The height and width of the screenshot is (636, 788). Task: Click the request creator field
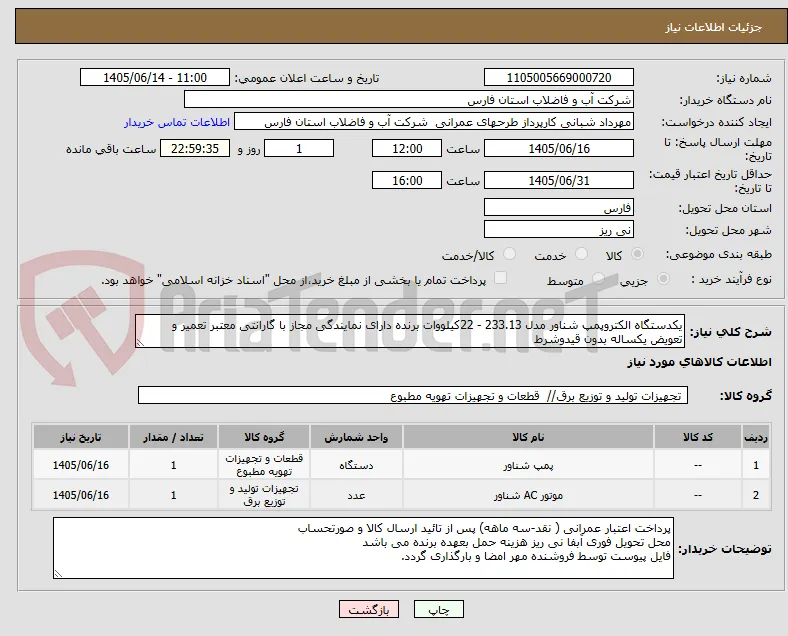click(x=434, y=122)
